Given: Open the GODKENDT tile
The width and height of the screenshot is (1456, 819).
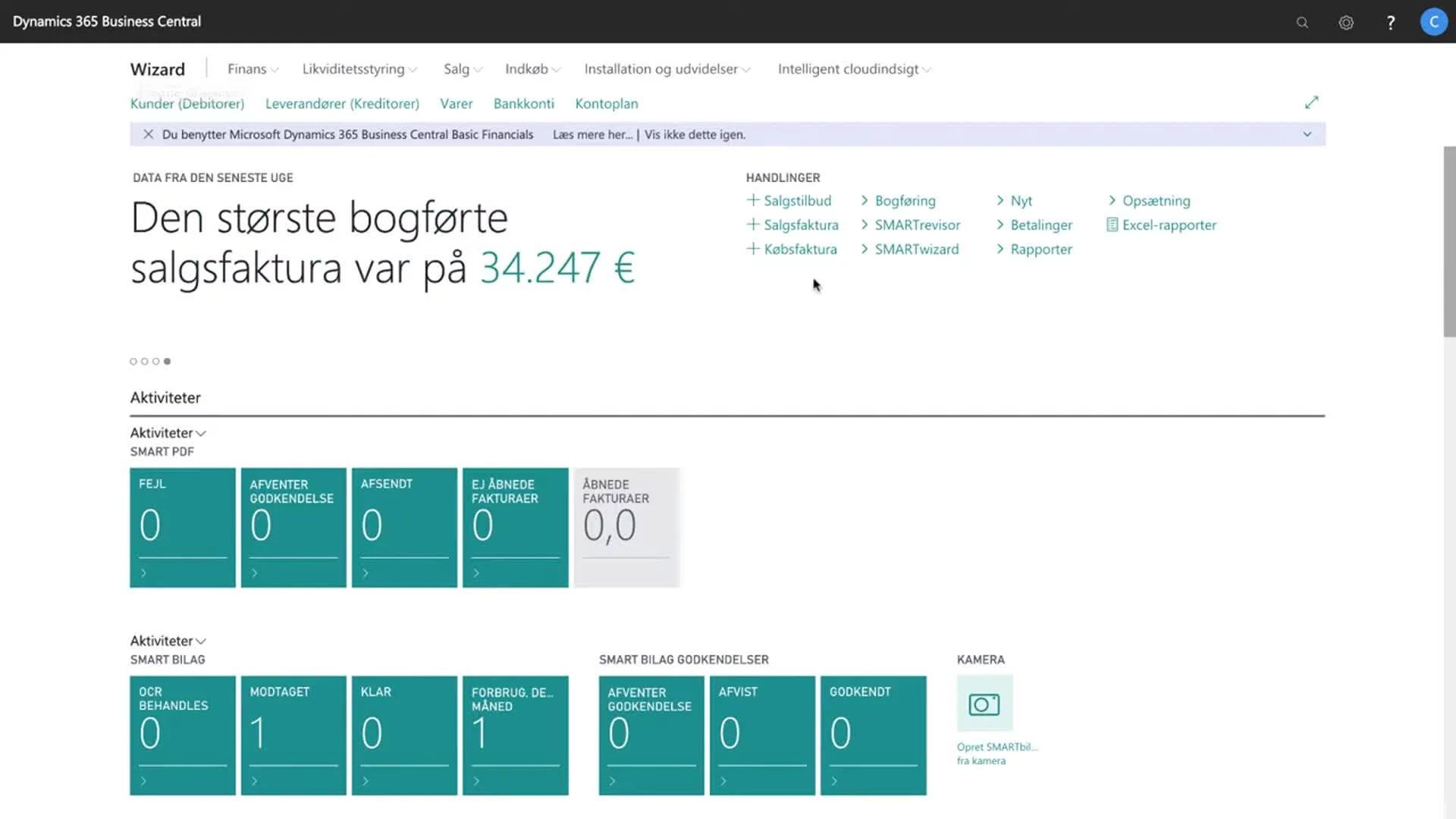Looking at the screenshot, I should [x=874, y=736].
